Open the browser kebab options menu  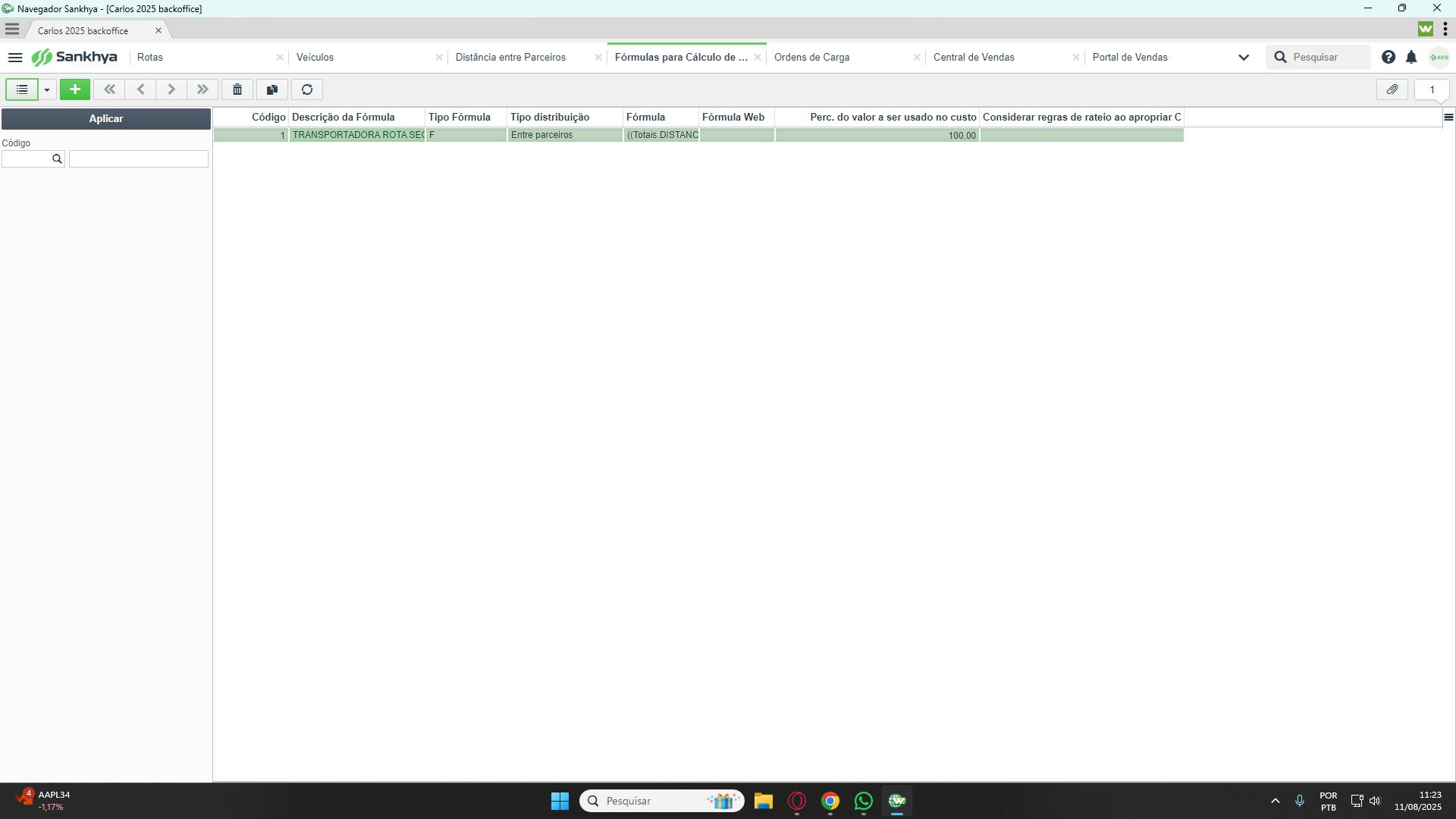click(1445, 30)
